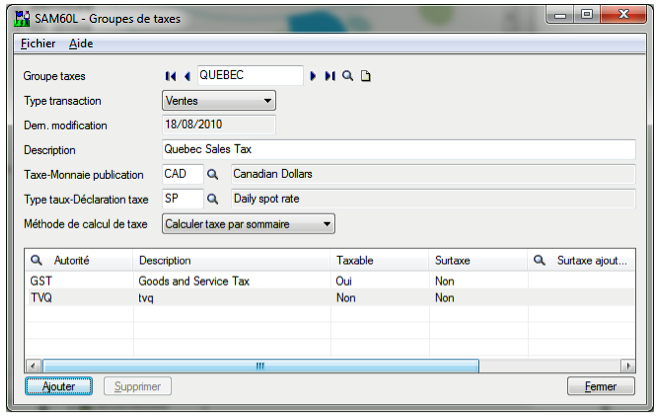Click Taxable value Non for TVQ
Screen dimensions: 659x419
[380, 298]
